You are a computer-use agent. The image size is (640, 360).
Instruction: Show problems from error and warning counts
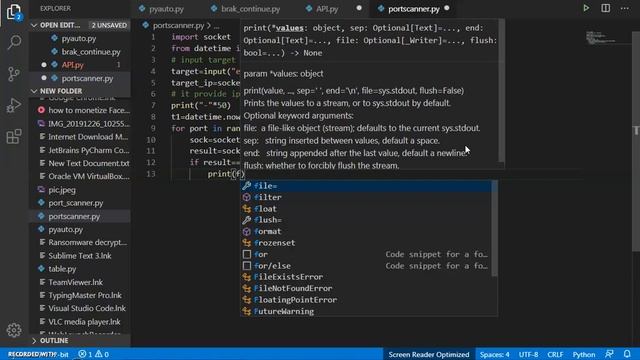coord(93,354)
